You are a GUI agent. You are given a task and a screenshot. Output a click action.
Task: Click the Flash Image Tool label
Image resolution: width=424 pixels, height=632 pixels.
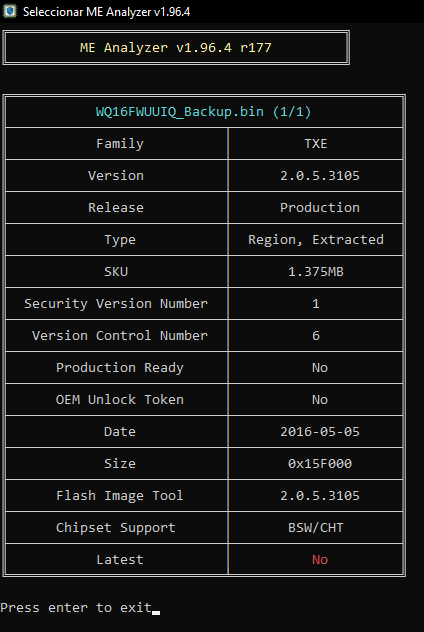[x=120, y=495]
